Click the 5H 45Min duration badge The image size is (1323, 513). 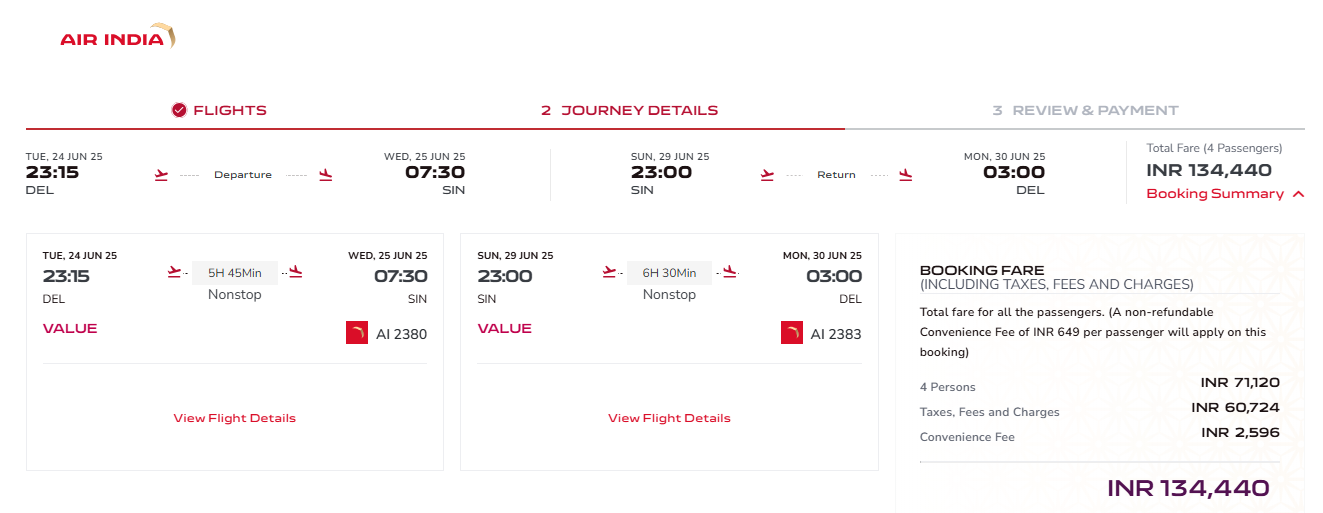235,273
